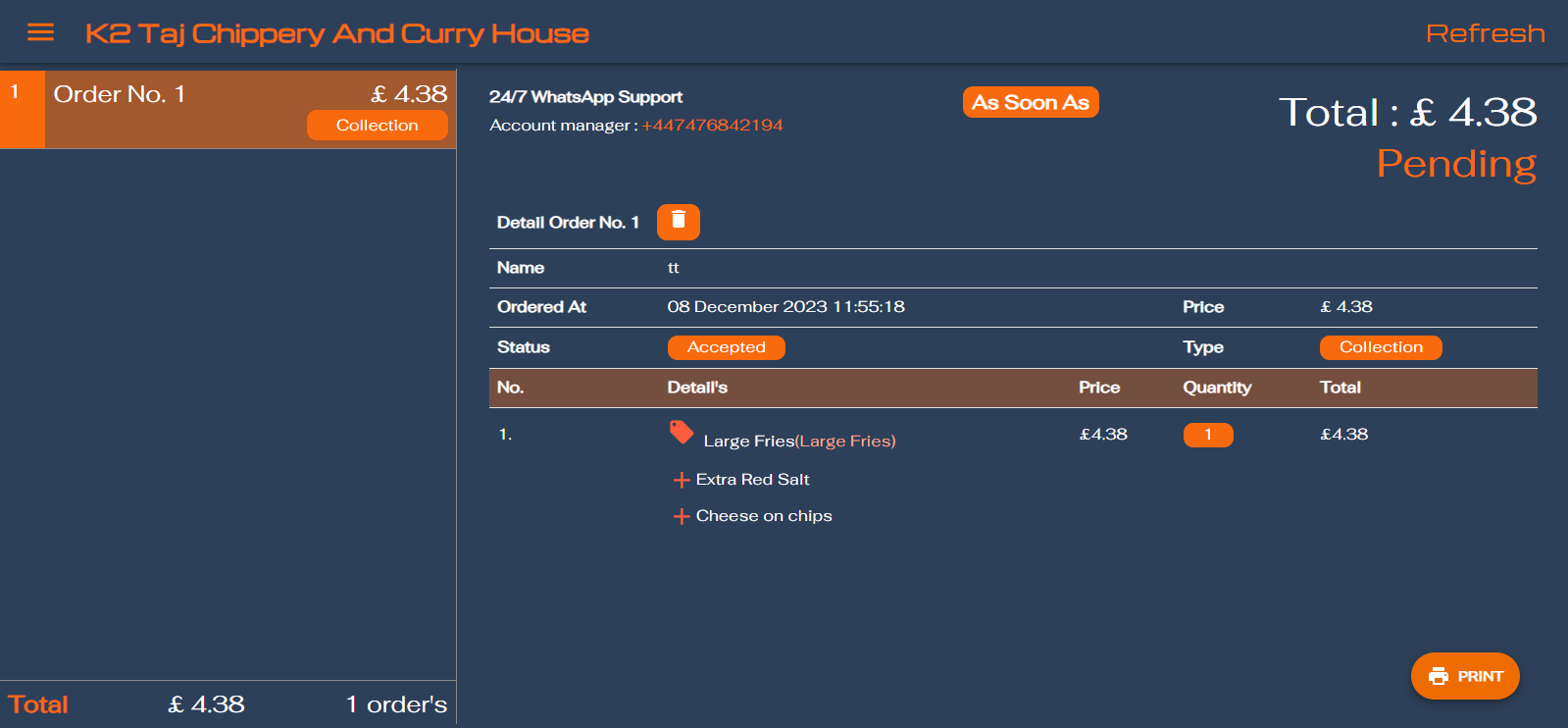The width and height of the screenshot is (1568, 728).
Task: Click the As Soon As badge
Action: pyautogui.click(x=1030, y=102)
